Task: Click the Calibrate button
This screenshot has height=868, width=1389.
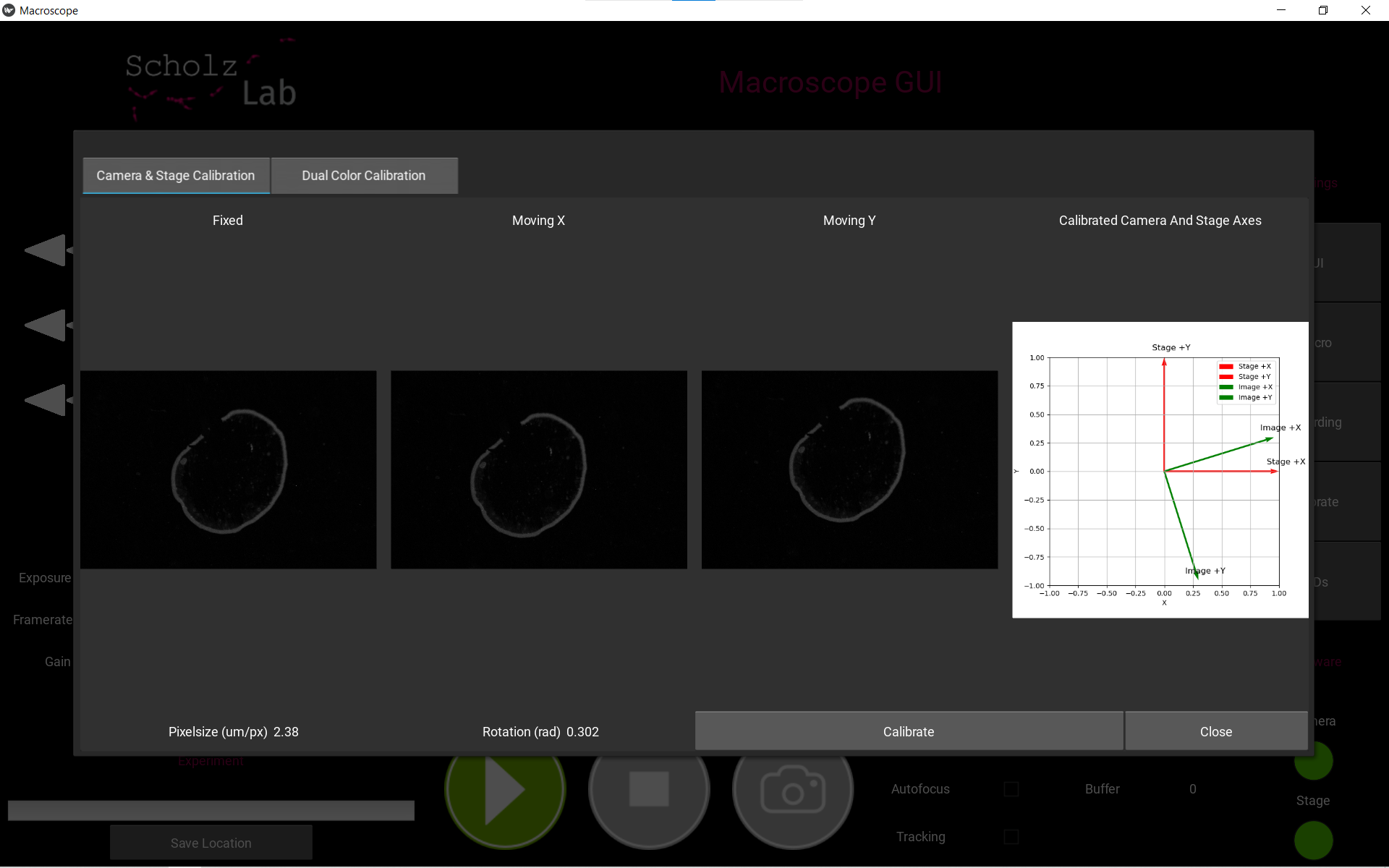Action: point(909,731)
